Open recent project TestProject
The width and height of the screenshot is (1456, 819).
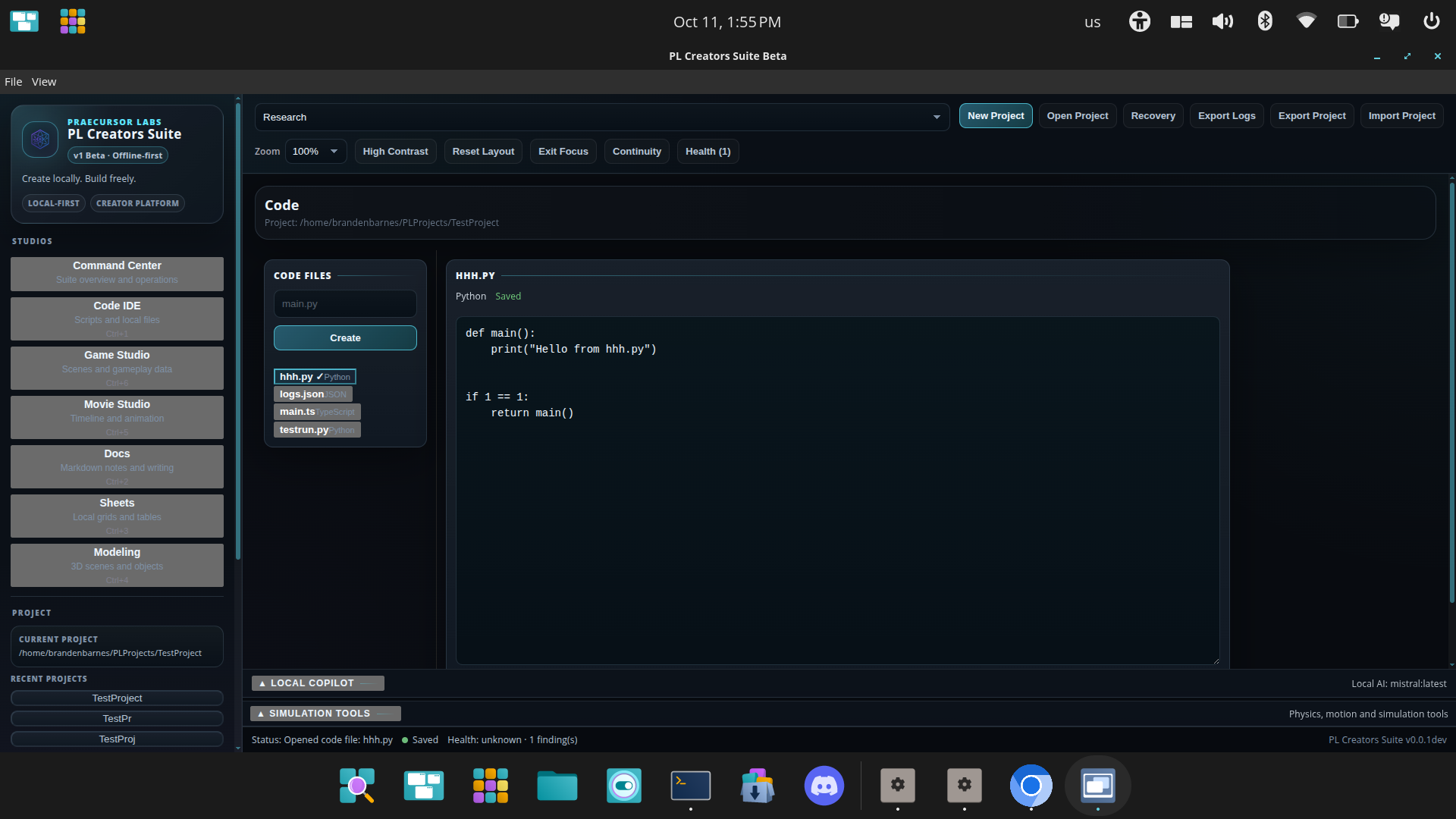117,698
